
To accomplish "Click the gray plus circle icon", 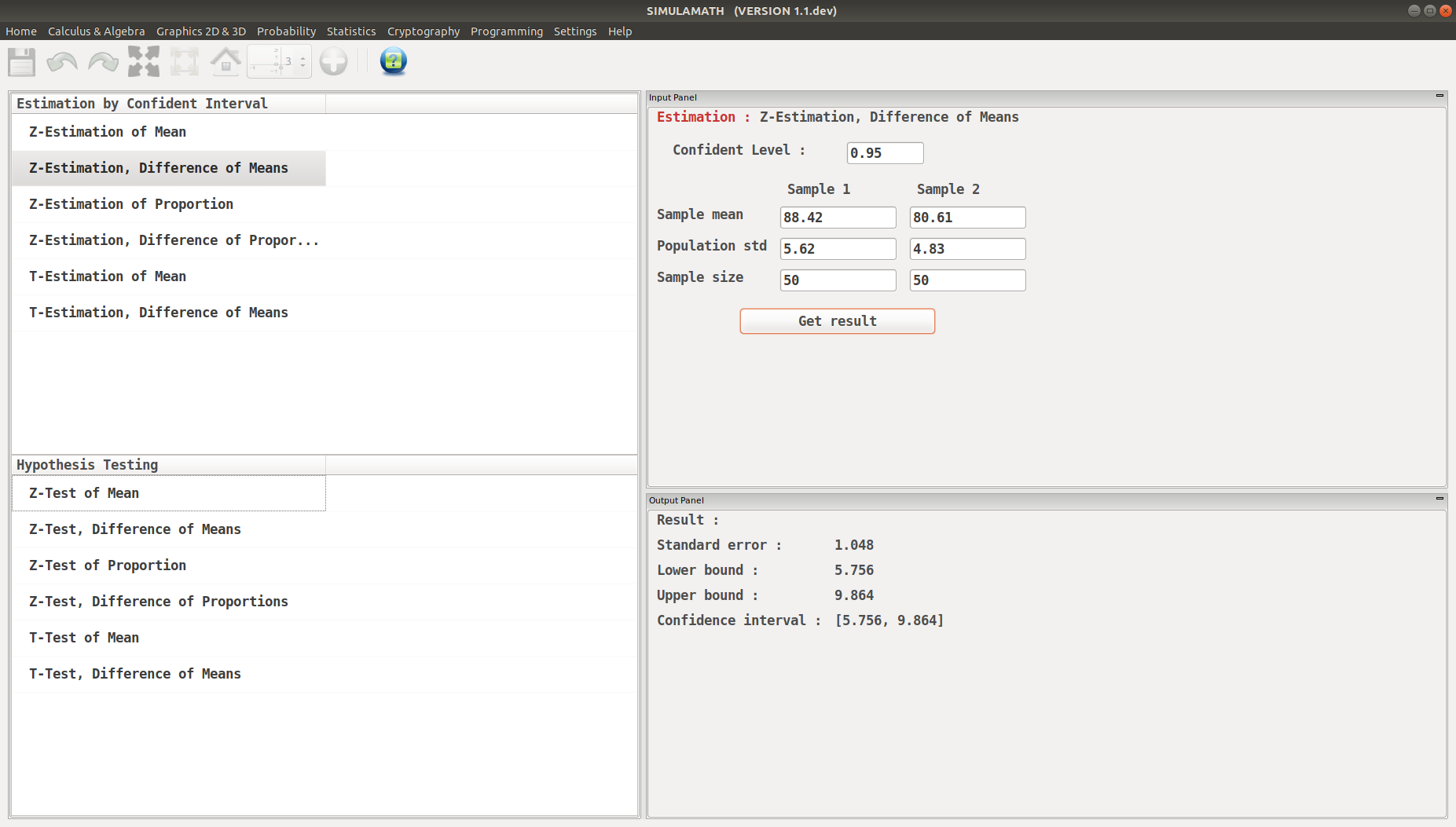I will pos(333,61).
